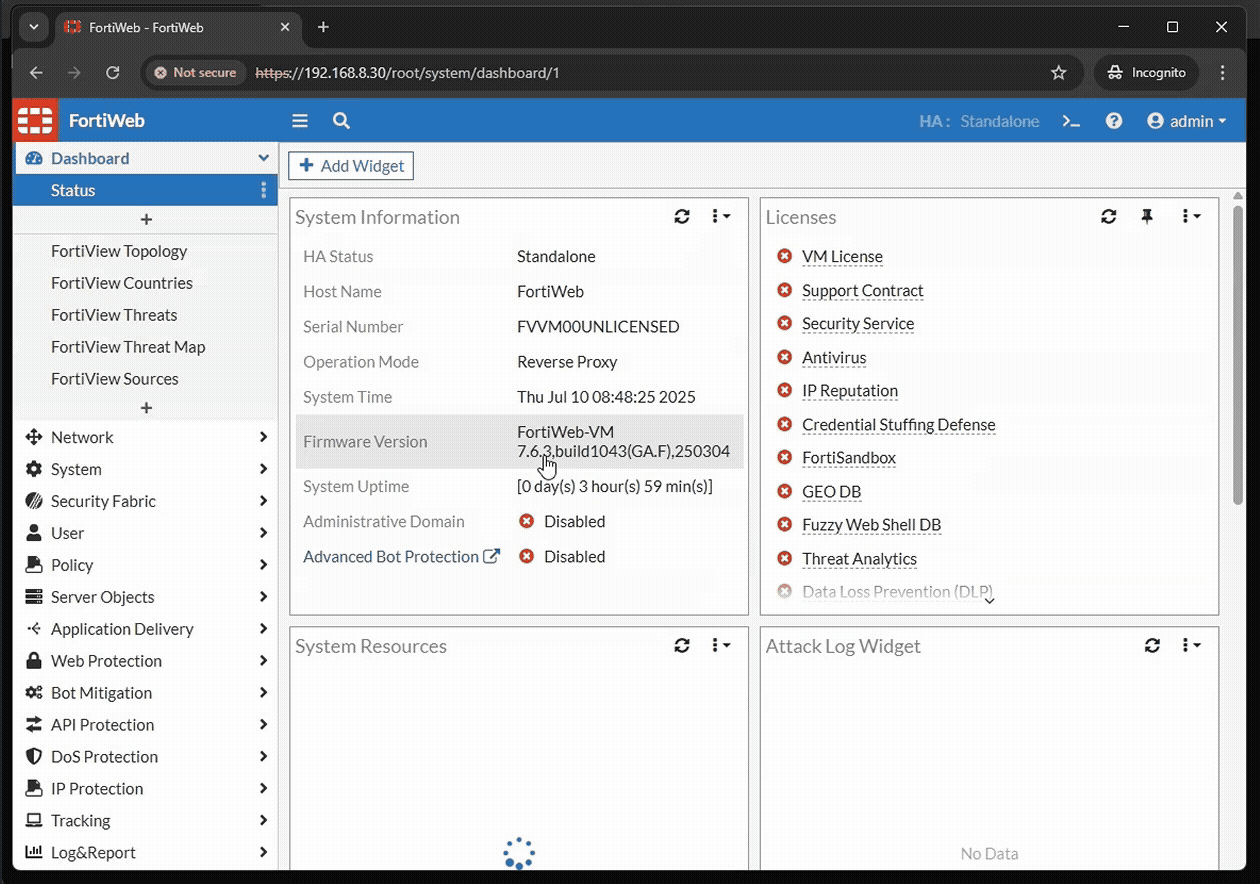The width and height of the screenshot is (1260, 884).
Task: Click the Log&Report chart icon
Action: click(x=34, y=853)
